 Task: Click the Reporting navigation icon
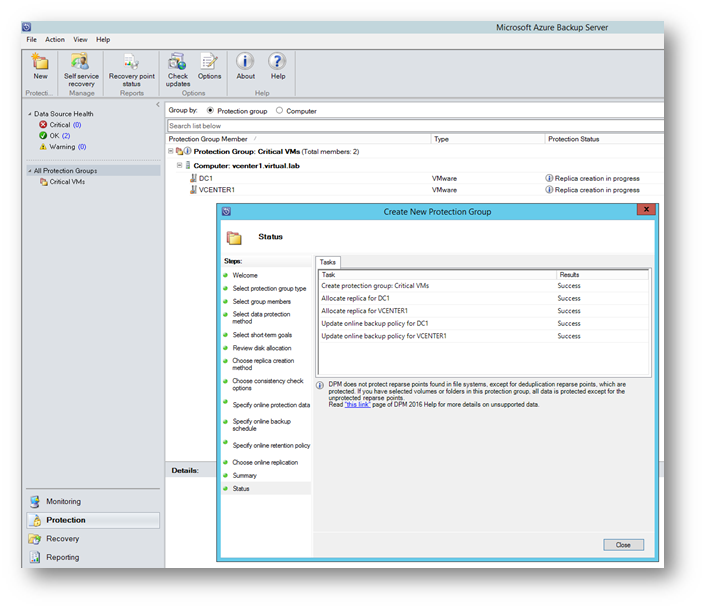coord(35,557)
